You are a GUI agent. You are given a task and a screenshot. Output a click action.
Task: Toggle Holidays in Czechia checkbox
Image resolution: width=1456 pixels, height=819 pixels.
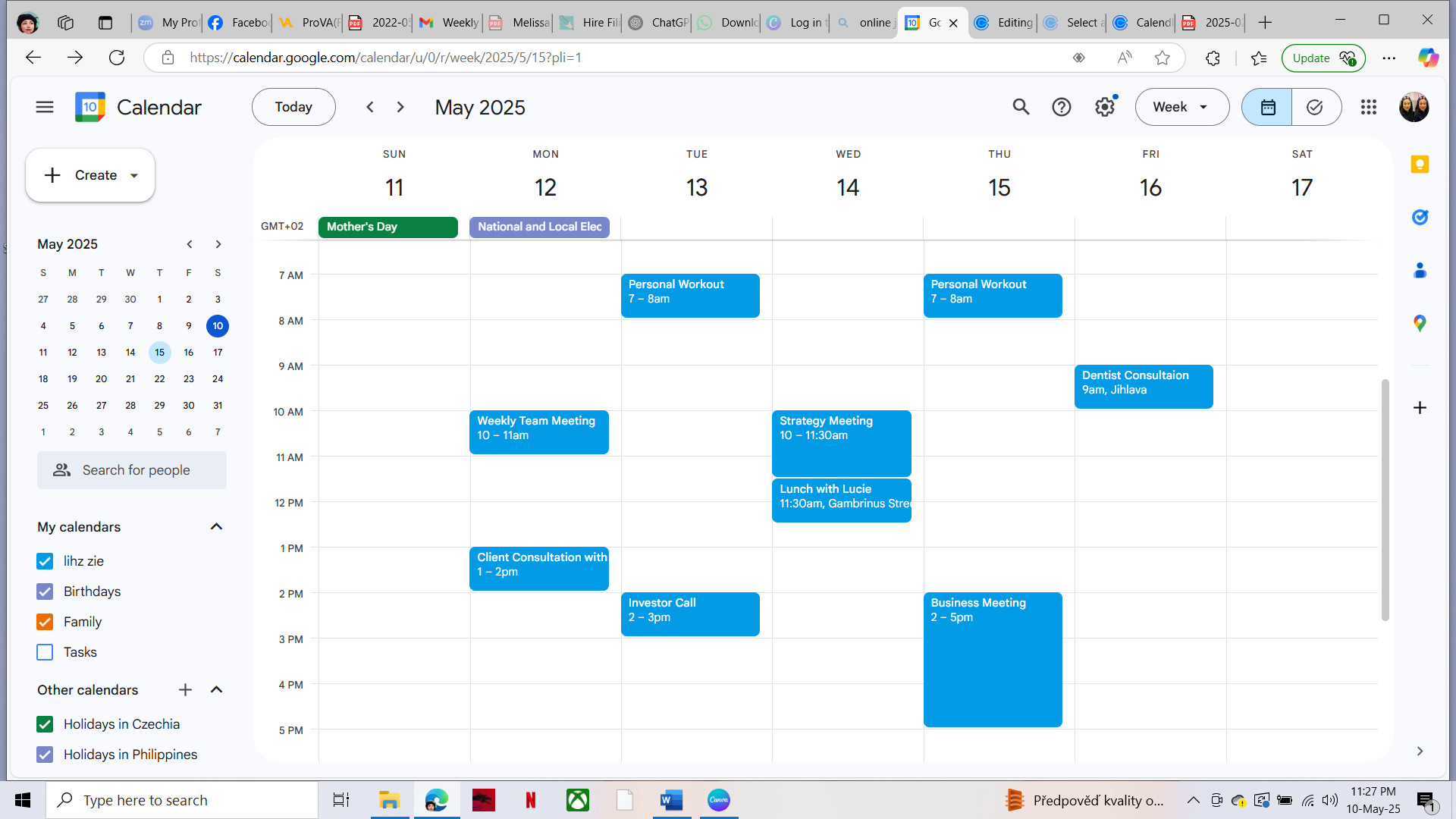[45, 724]
